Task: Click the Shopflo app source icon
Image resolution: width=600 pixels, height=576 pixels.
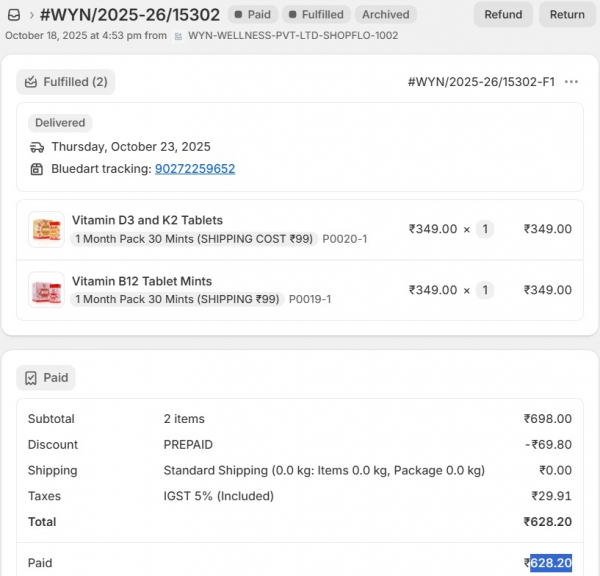Action: tap(178, 36)
